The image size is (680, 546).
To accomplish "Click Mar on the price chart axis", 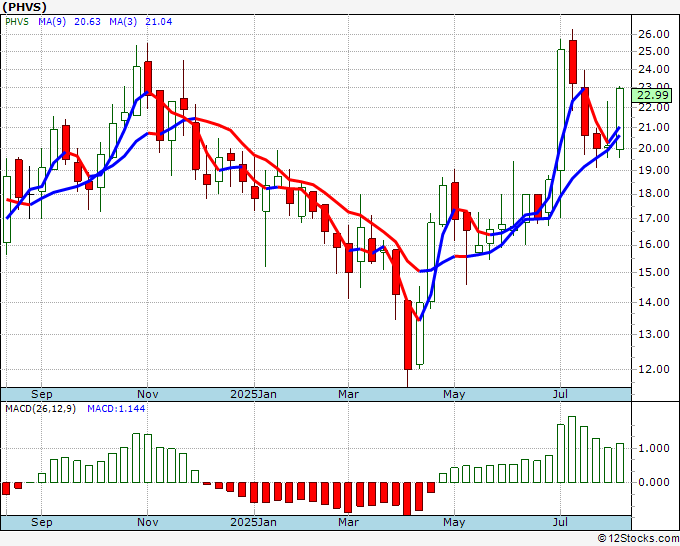I will coord(348,394).
